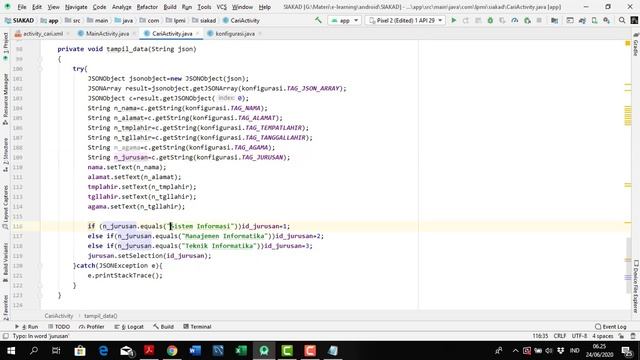Open the Build Variants side panel
This screenshot has width=640, height=360.
click(x=5, y=261)
